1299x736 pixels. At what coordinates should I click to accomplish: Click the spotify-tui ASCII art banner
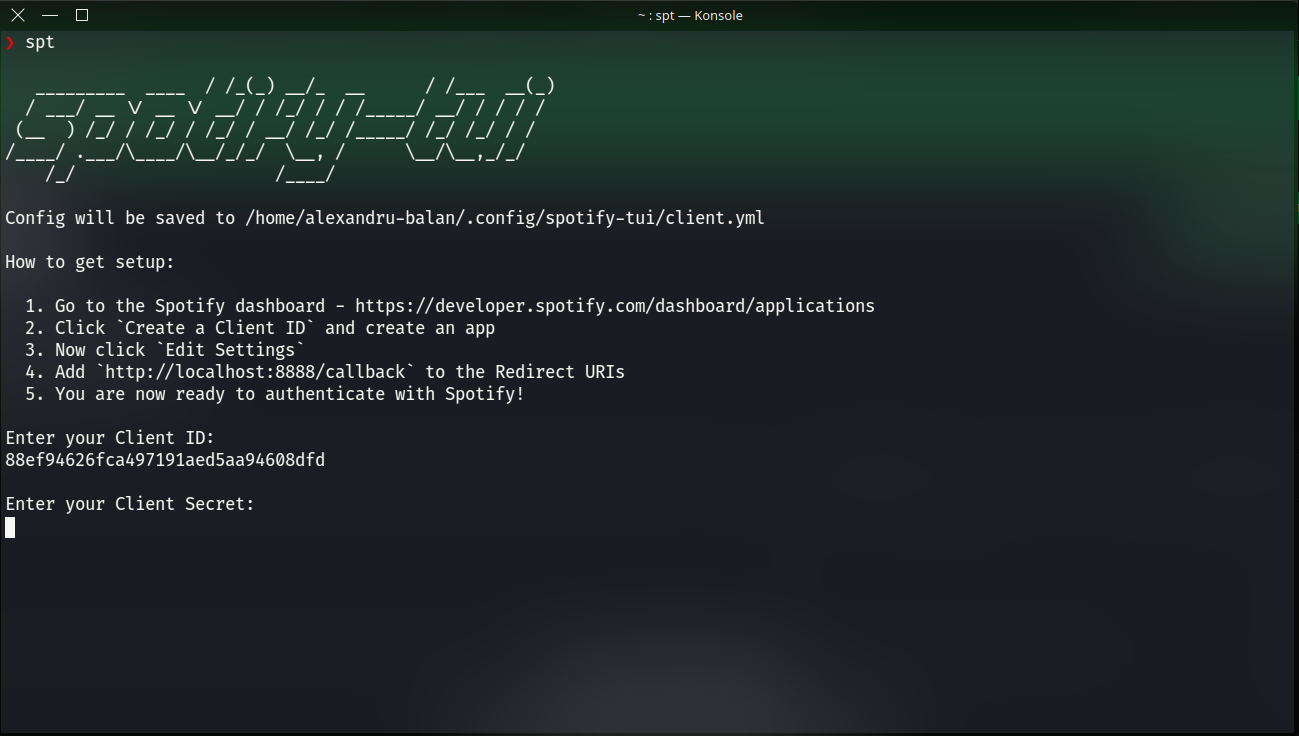280,131
